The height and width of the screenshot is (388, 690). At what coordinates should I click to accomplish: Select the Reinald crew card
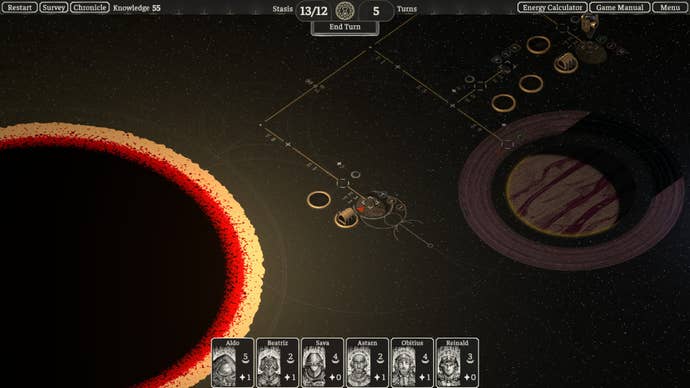tap(457, 362)
